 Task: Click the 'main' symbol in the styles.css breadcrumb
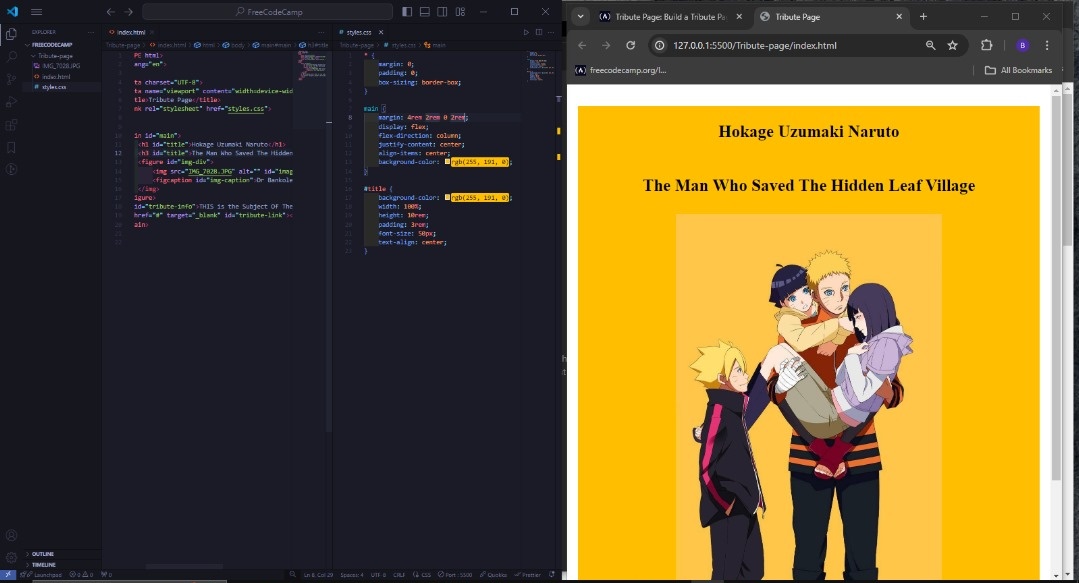click(435, 45)
